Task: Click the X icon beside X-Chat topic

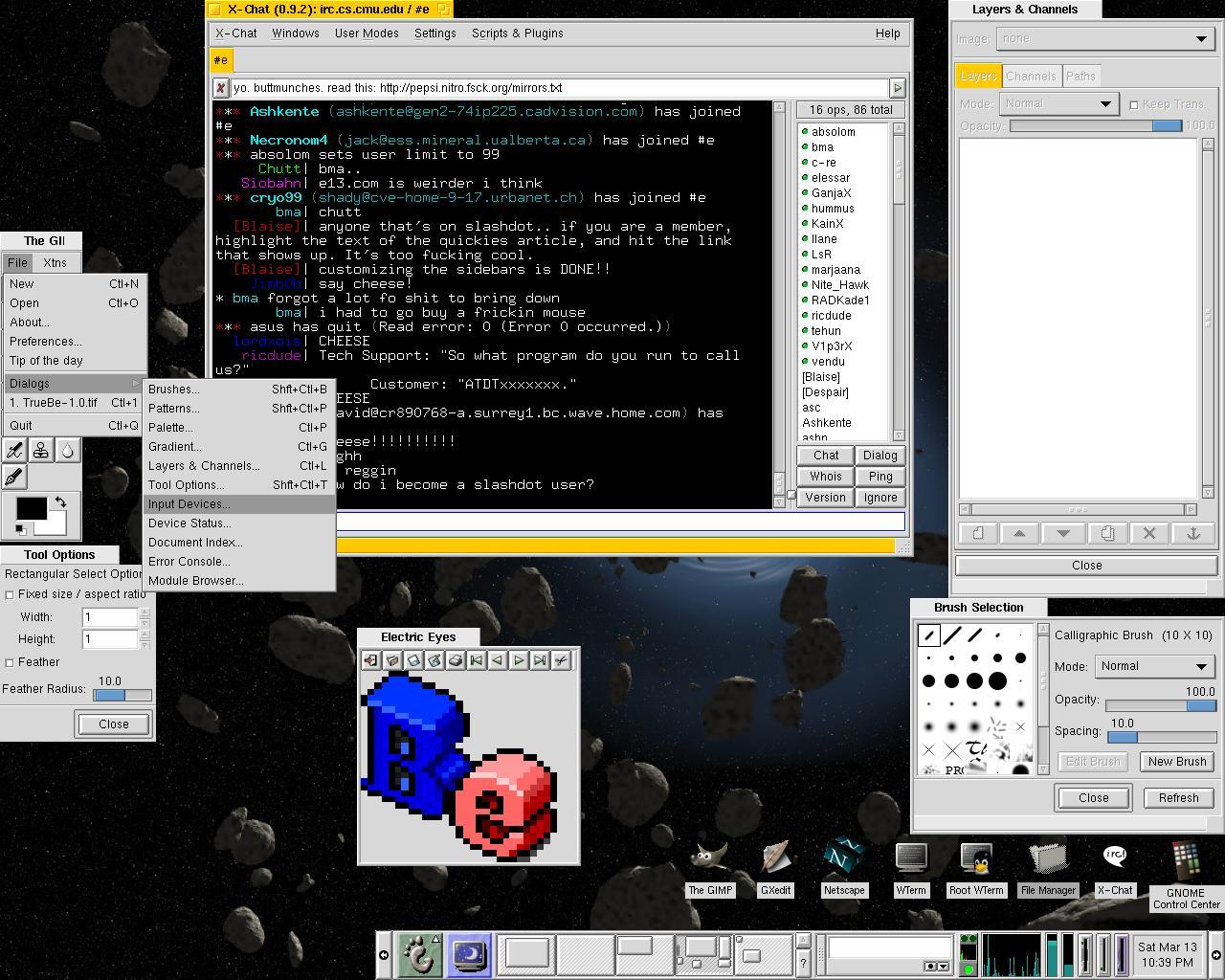Action: 220,88
